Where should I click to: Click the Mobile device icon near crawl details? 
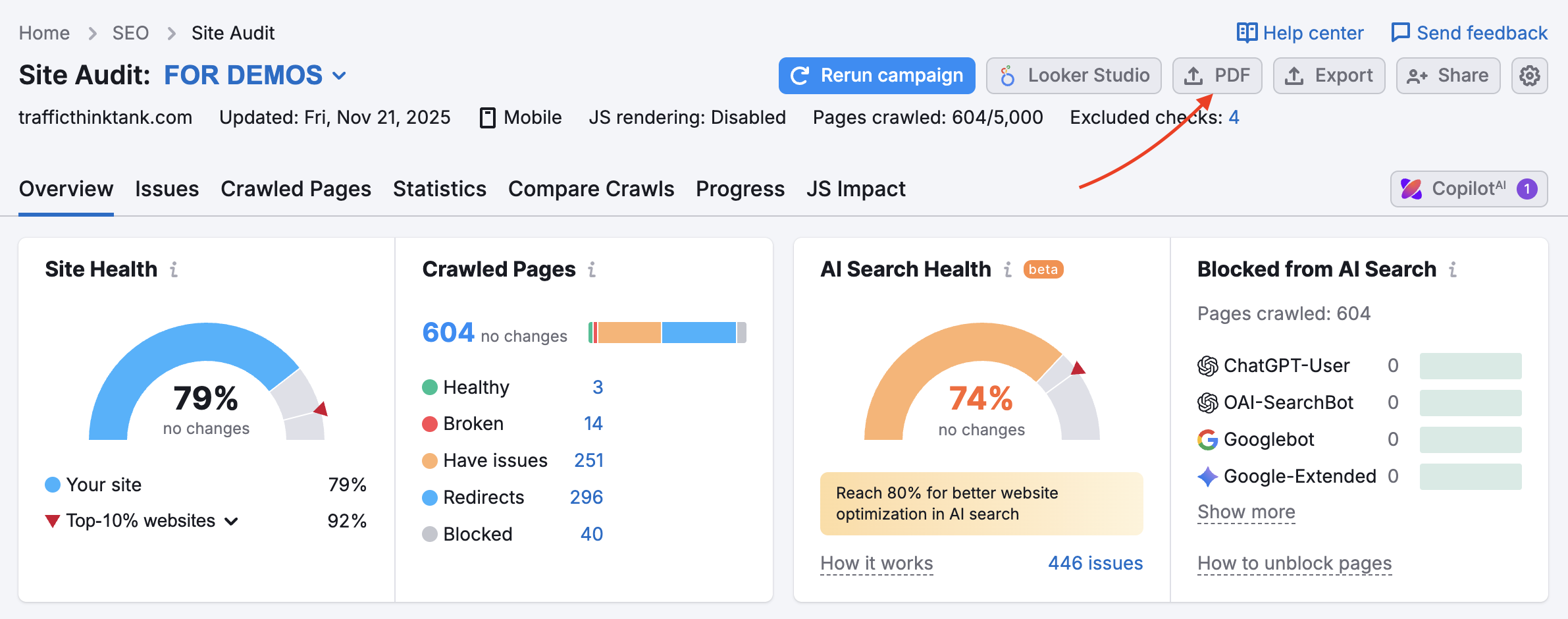487,117
